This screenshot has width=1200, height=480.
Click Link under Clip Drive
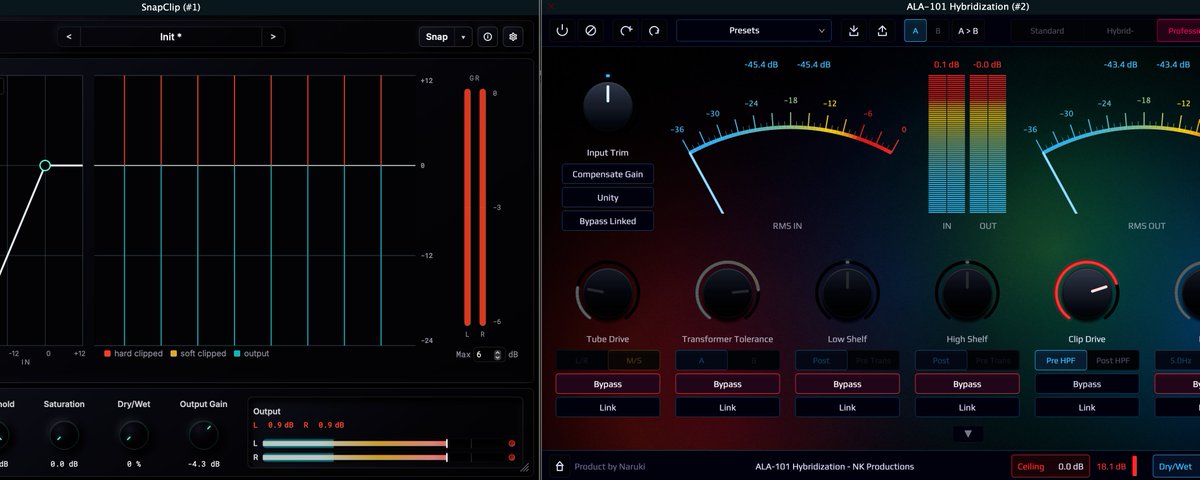1087,408
